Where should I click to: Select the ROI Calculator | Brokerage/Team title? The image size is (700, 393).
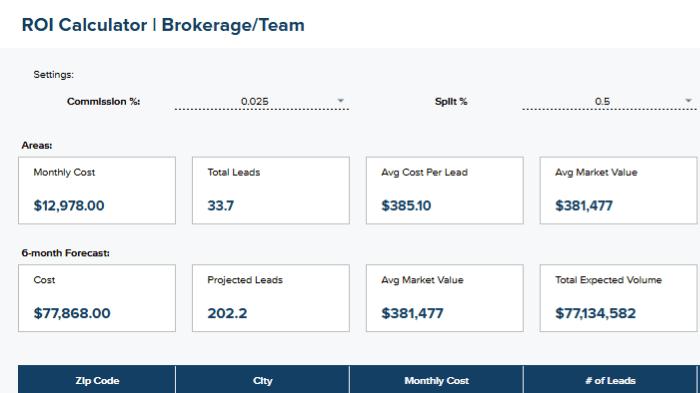(163, 25)
